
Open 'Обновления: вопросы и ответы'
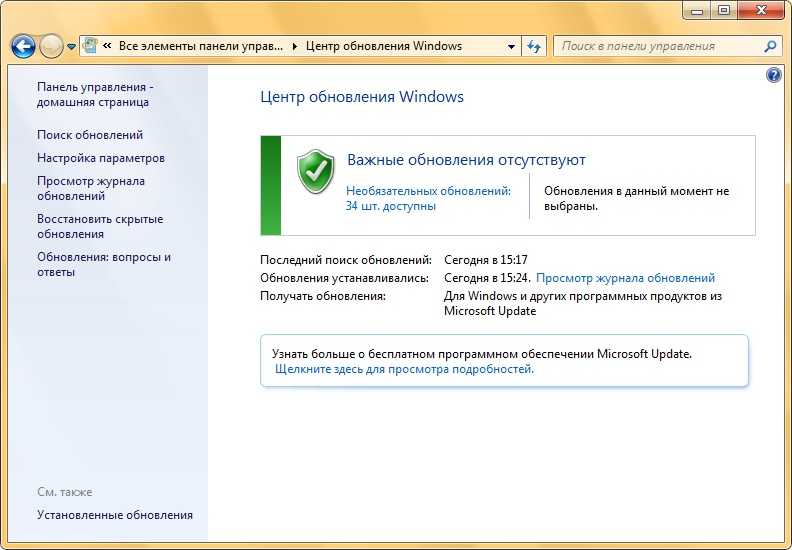(x=104, y=264)
